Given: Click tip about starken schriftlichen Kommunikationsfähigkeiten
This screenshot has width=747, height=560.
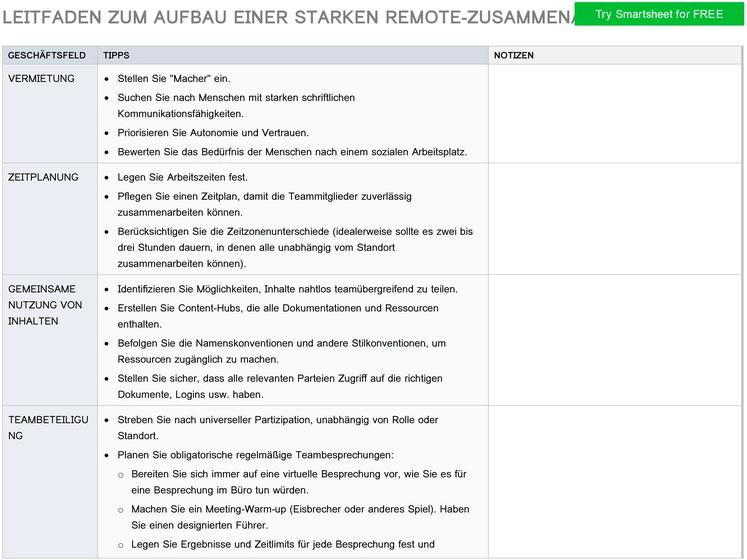Looking at the screenshot, I should (236, 106).
